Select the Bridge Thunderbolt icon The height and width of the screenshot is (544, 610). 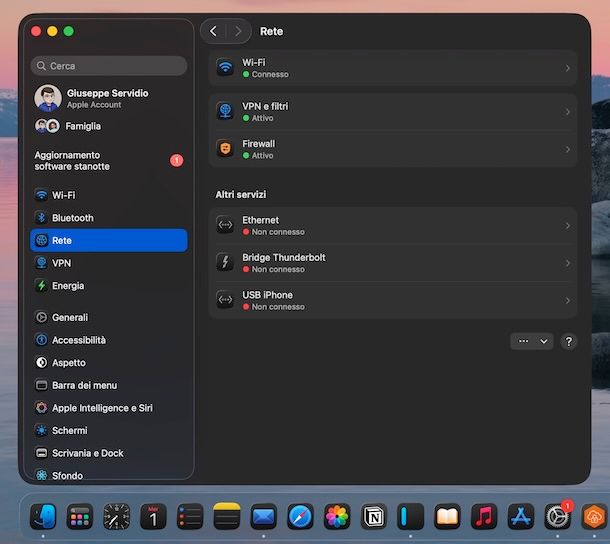[225, 263]
